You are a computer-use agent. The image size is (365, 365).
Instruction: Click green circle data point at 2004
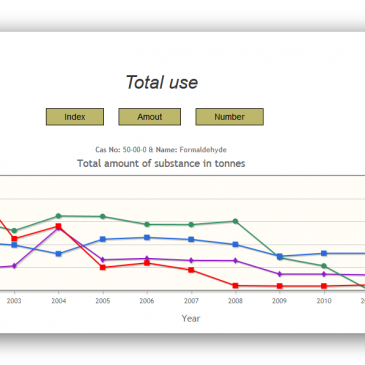point(58,216)
